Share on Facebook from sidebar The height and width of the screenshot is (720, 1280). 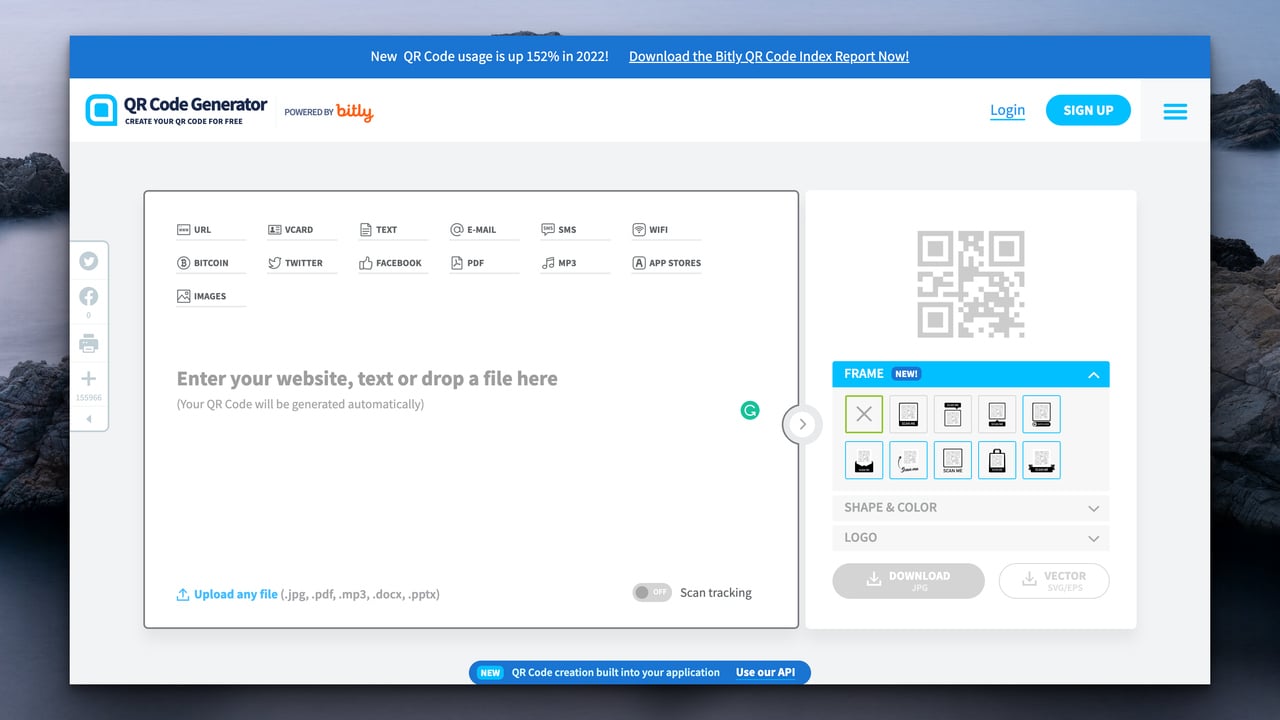[x=89, y=296]
